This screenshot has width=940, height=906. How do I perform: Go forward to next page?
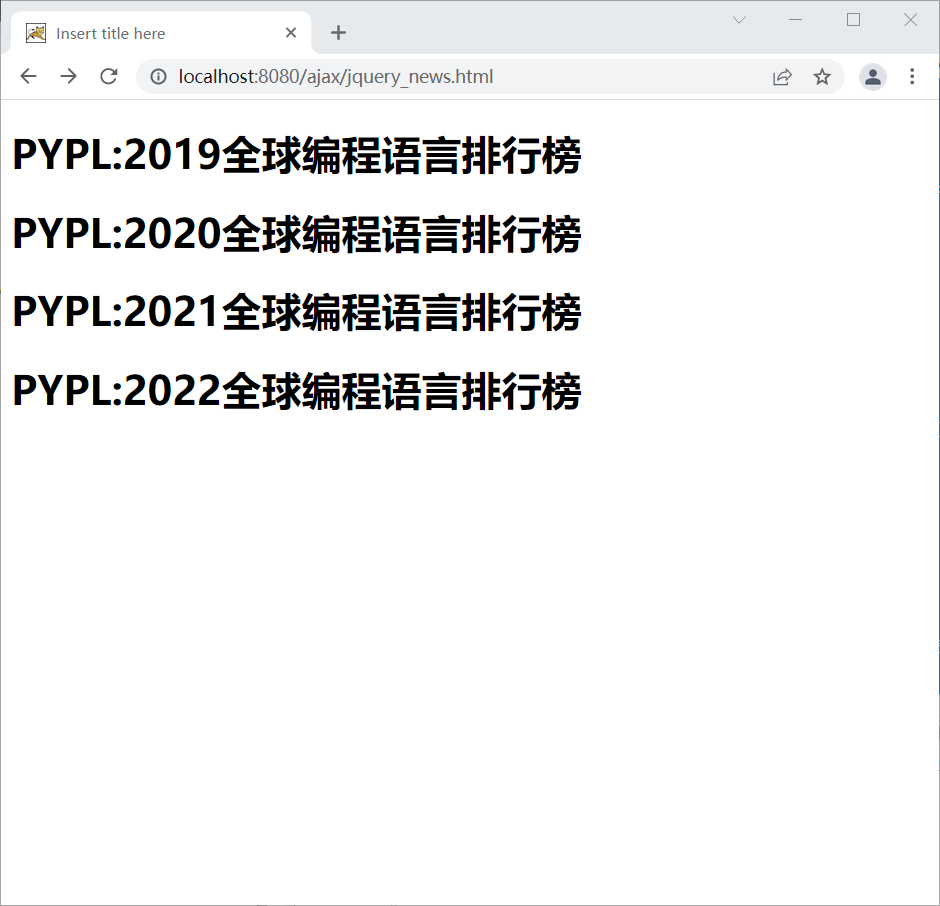pos(68,77)
